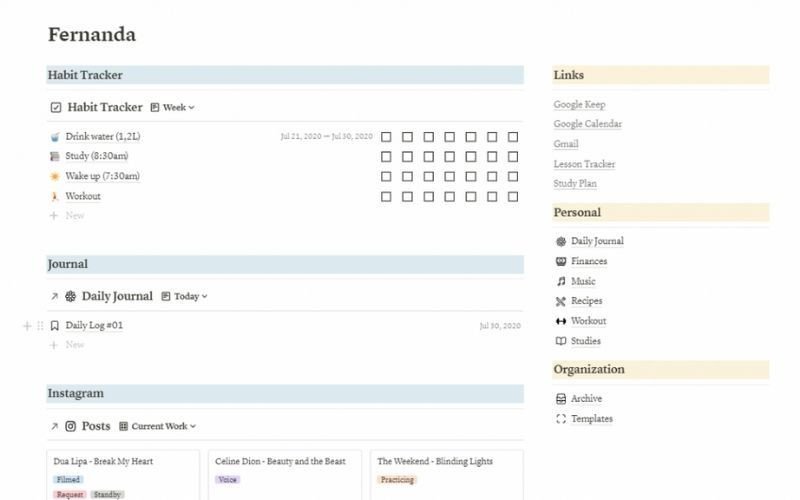
Task: Check last checkbox in Workout row
Action: tap(513, 196)
